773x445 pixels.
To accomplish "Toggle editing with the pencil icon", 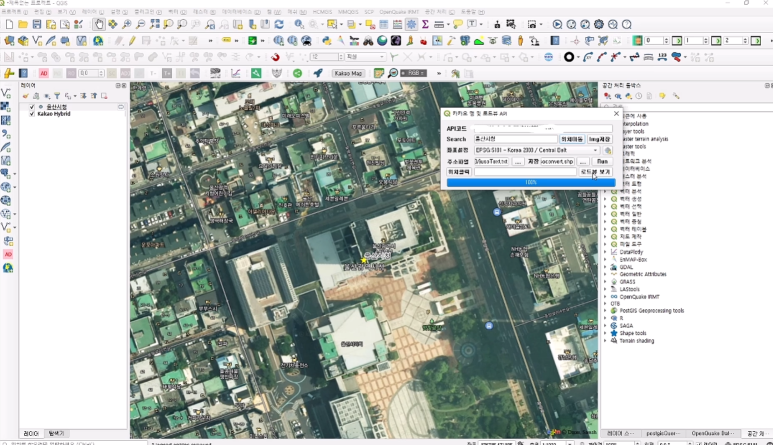I will pos(132,41).
